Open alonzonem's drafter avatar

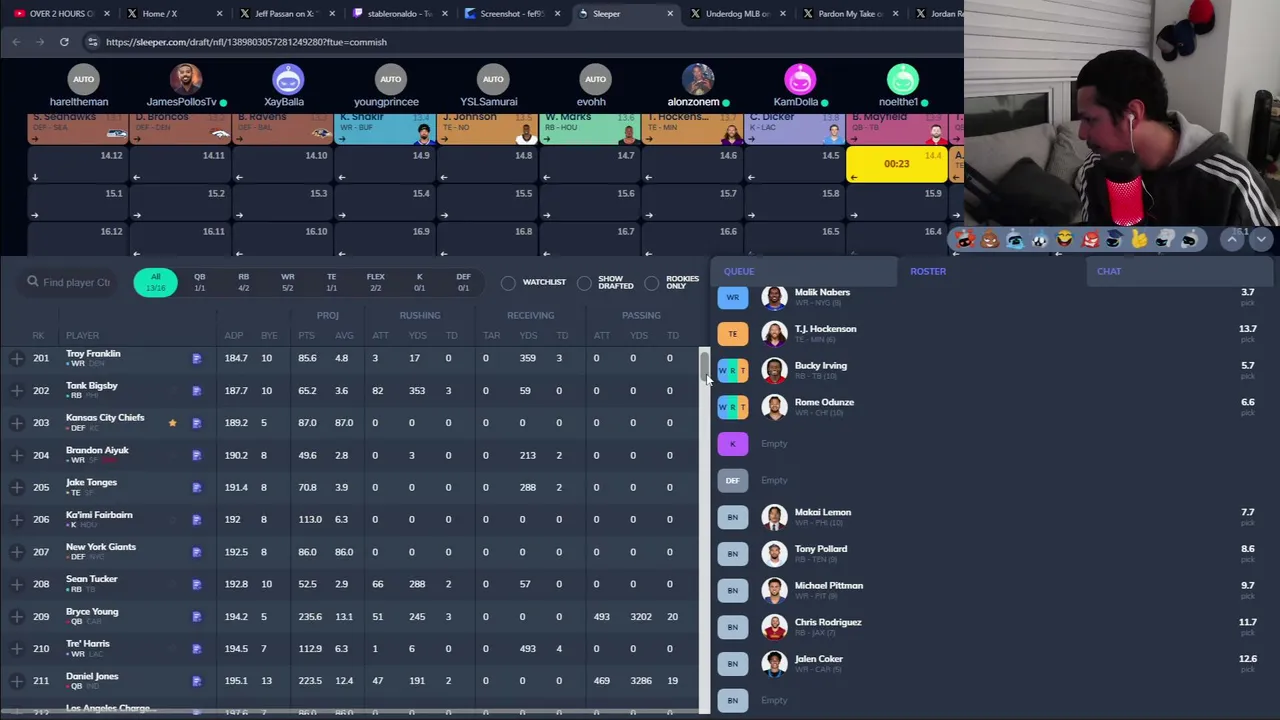[698, 79]
